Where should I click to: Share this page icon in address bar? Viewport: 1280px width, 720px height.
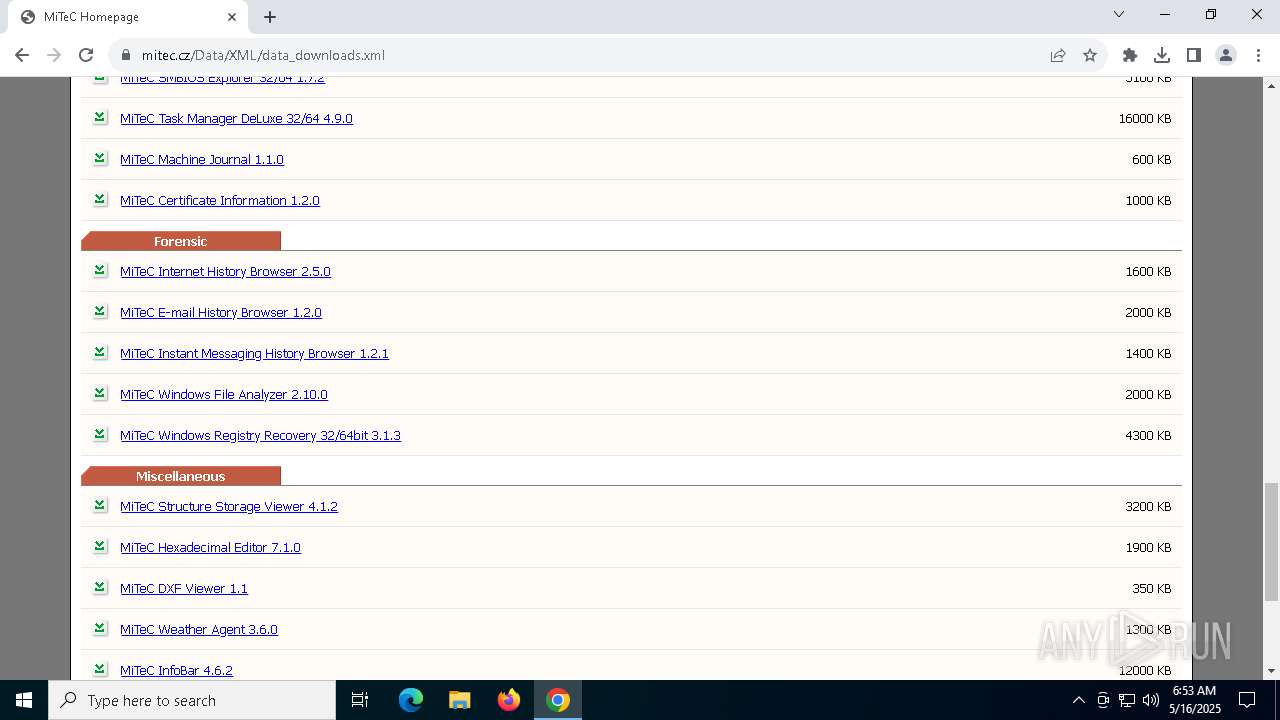[1058, 55]
